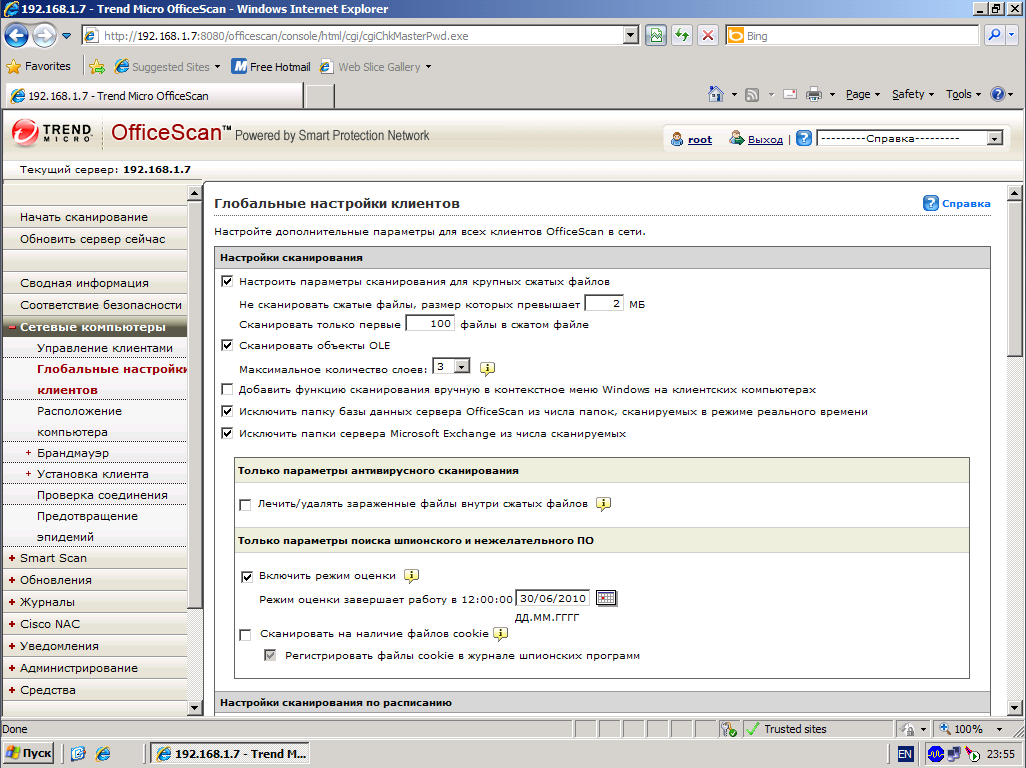Screen dimensions: 1026x768
Task: Click Начать сканирование in sidebar
Action: click(84, 217)
